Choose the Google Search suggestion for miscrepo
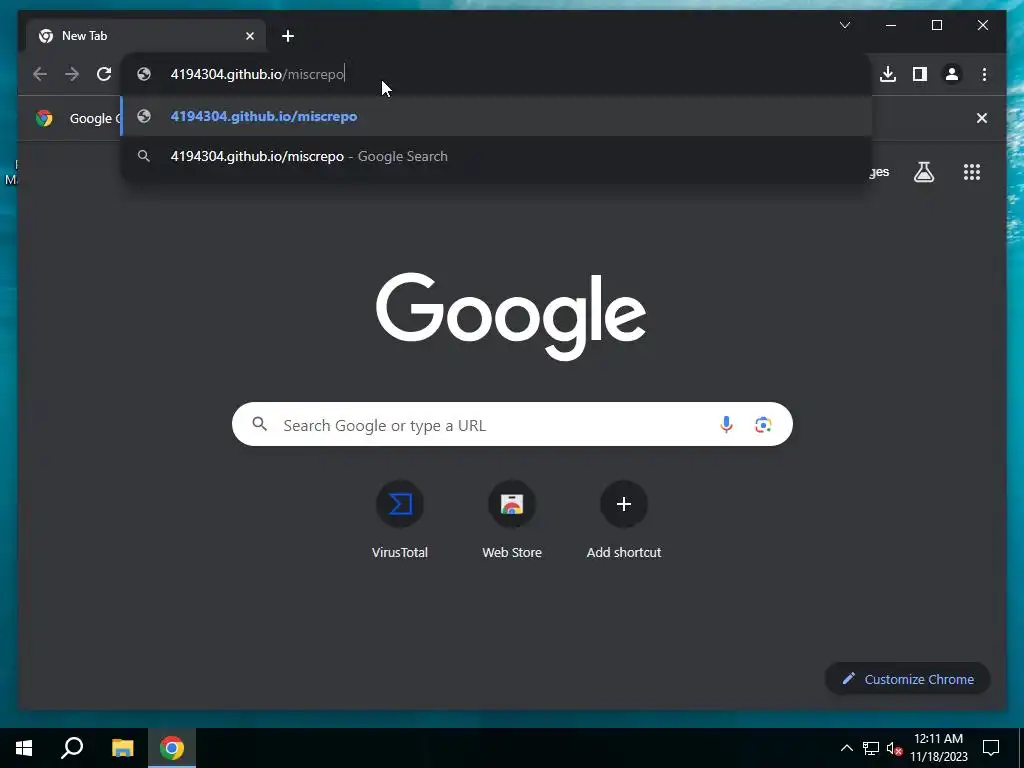This screenshot has height=768, width=1024. tap(496, 156)
